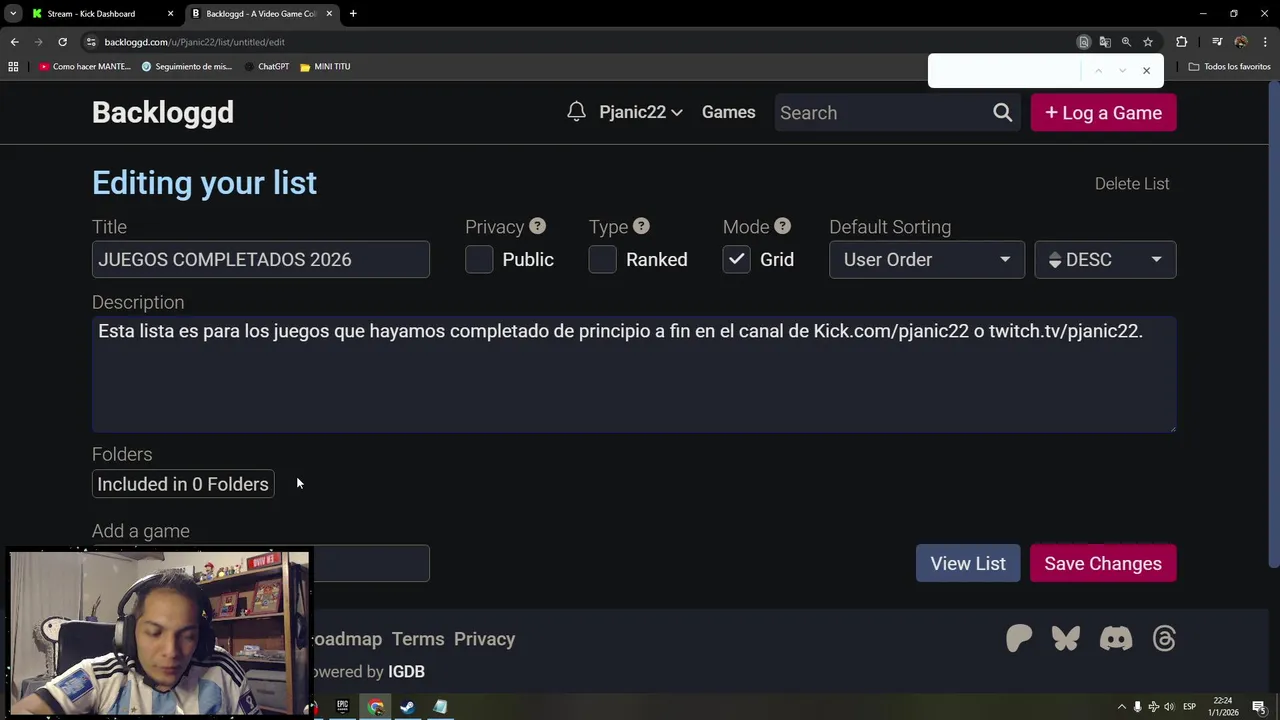Open the DESC sort direction dropdown
The height and width of the screenshot is (720, 1280).
tap(1105, 260)
